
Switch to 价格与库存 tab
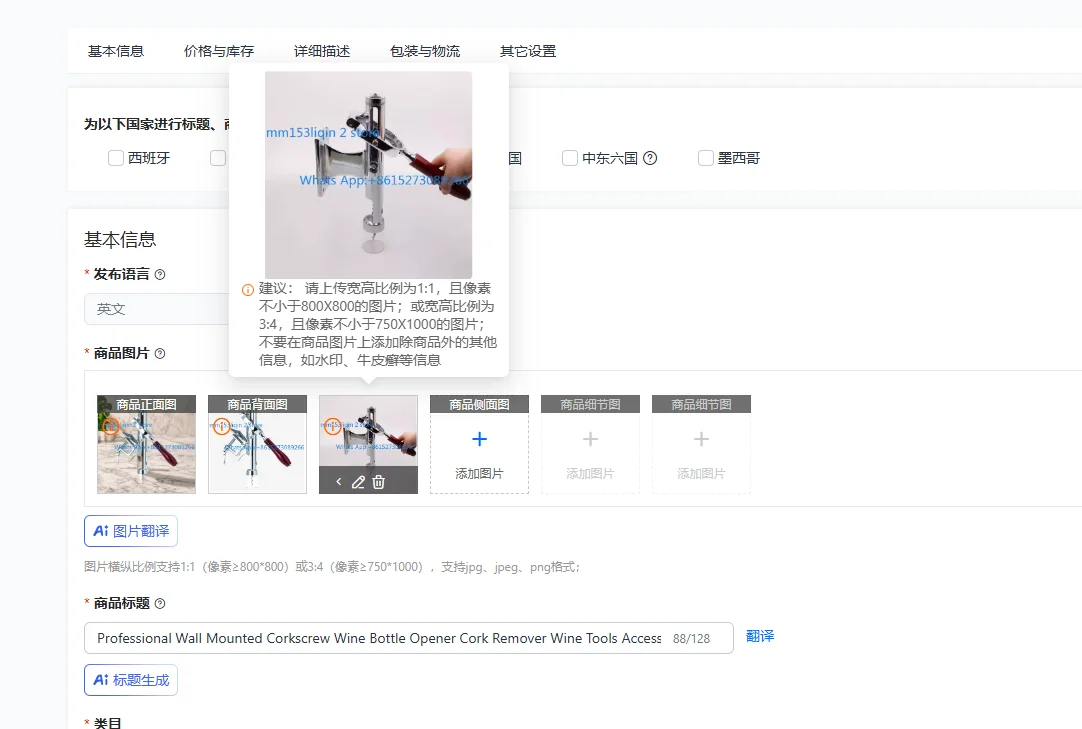(219, 51)
